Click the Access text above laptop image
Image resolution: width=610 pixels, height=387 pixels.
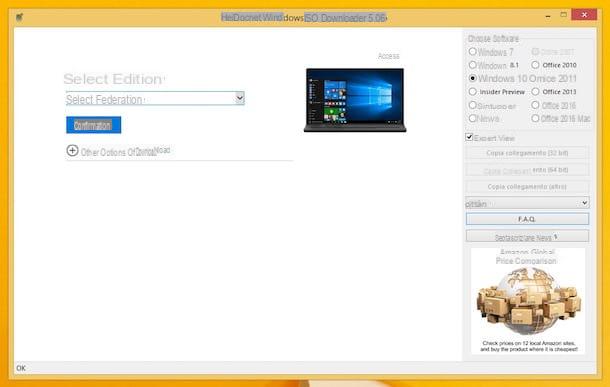388,56
